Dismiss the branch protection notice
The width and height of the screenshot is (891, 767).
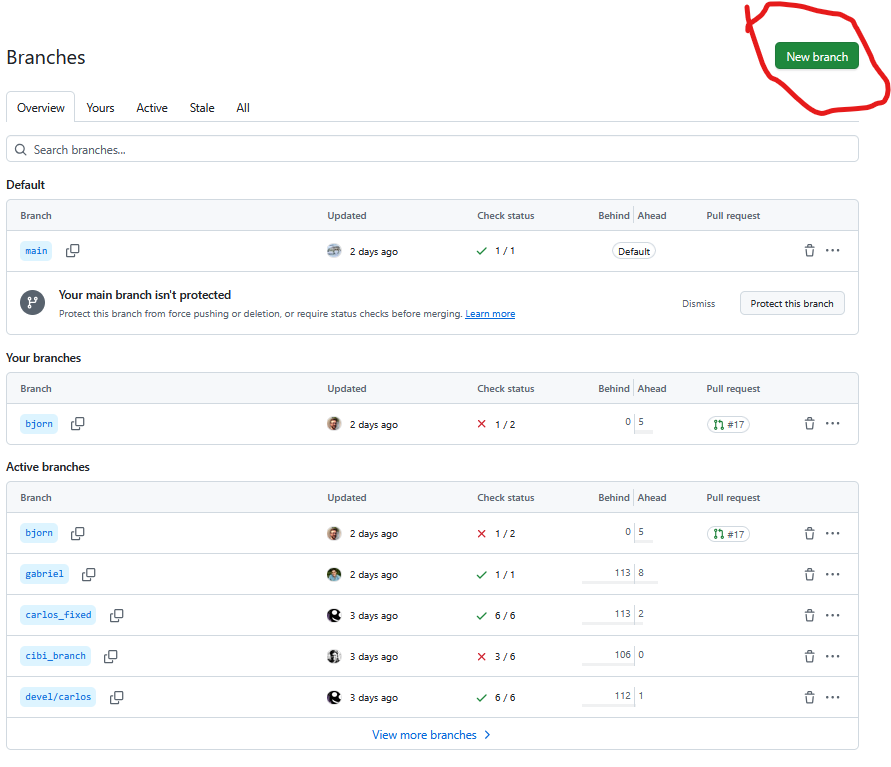tap(699, 304)
